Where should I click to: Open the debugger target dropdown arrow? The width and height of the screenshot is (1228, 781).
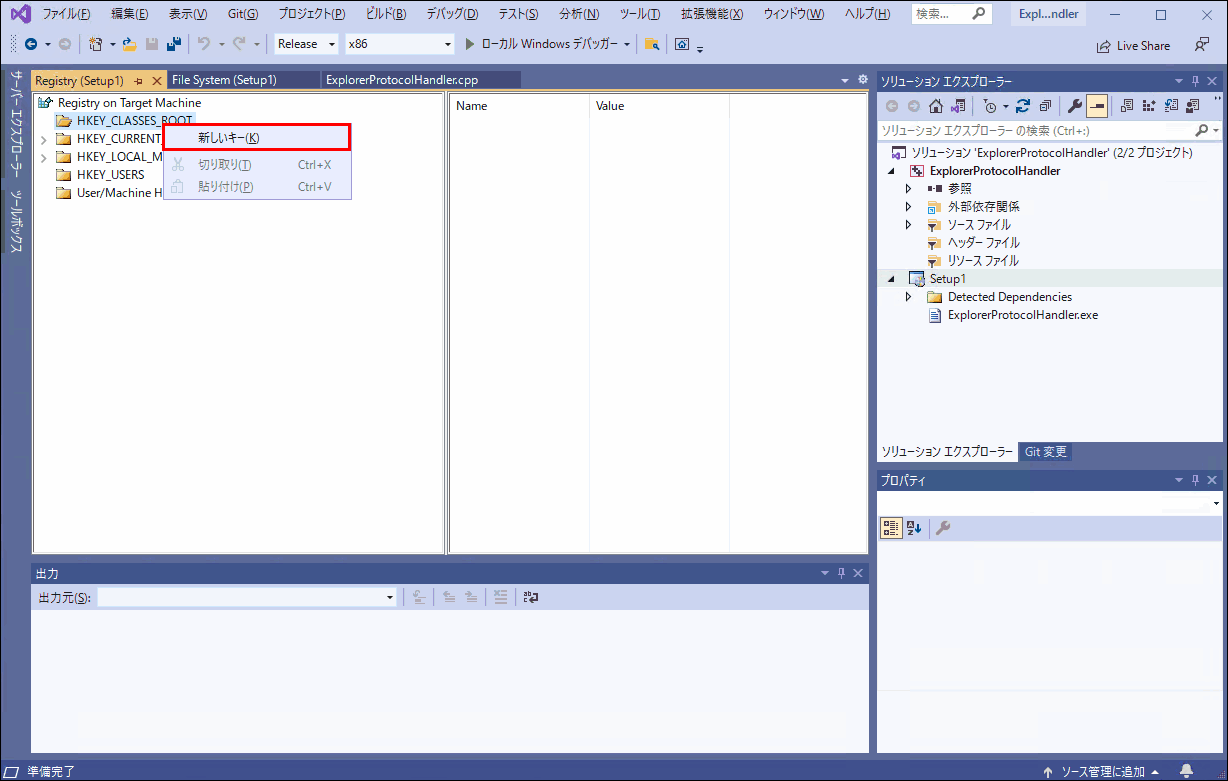[627, 44]
